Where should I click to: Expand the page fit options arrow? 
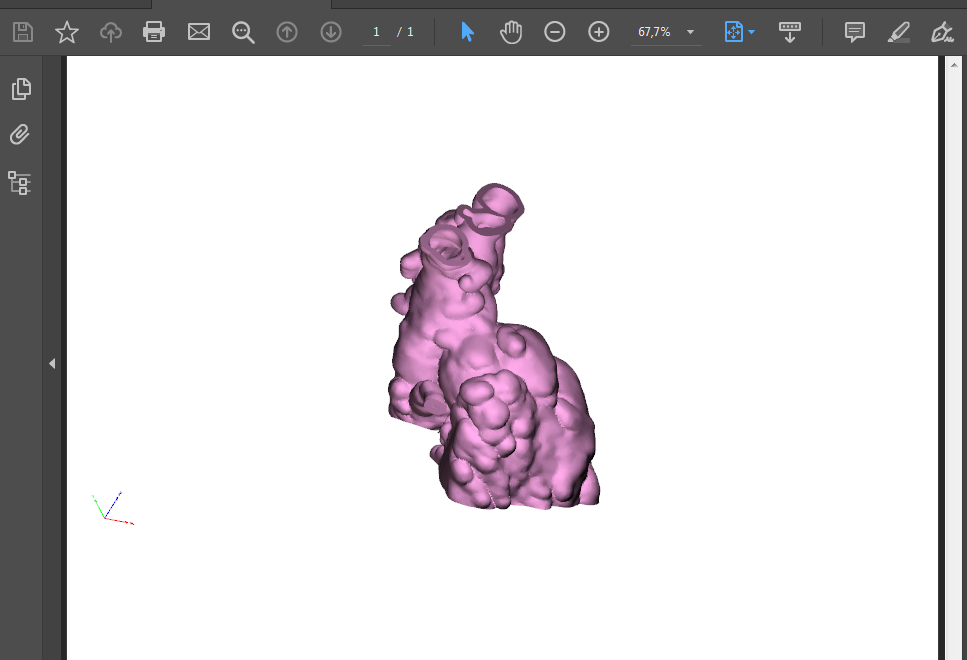pos(751,31)
